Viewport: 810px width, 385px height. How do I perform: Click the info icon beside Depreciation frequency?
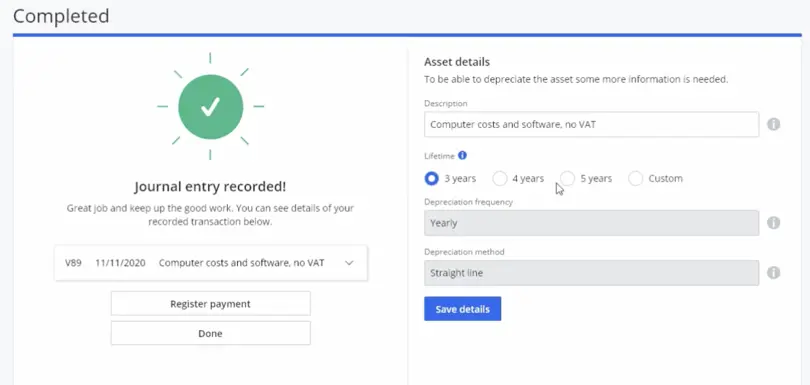773,223
